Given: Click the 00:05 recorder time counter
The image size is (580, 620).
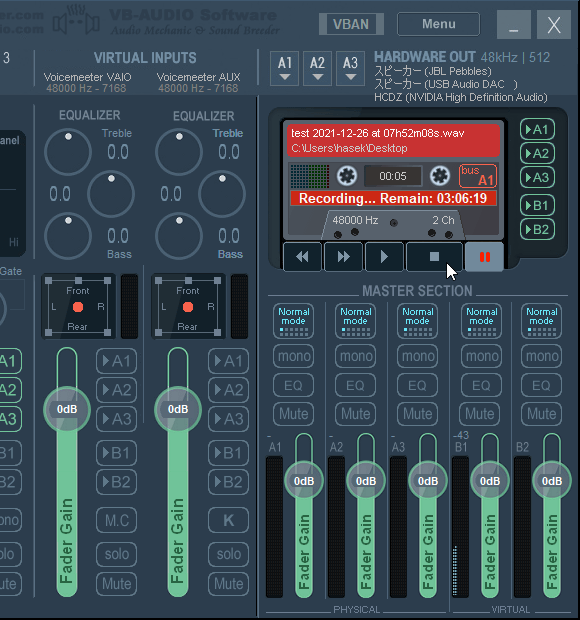Looking at the screenshot, I should click(x=393, y=176).
